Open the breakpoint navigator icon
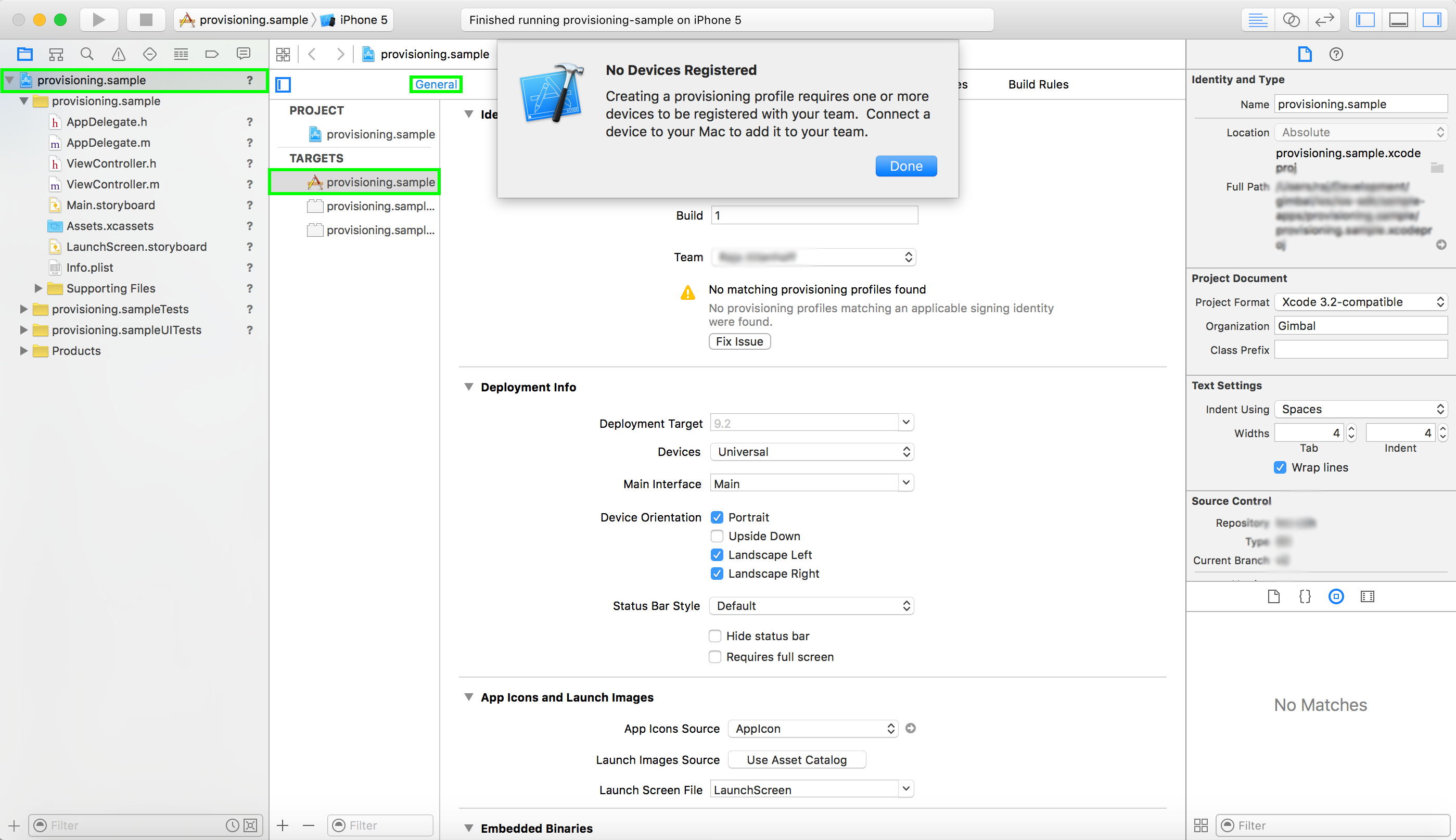The height and width of the screenshot is (840, 1456). click(x=212, y=54)
